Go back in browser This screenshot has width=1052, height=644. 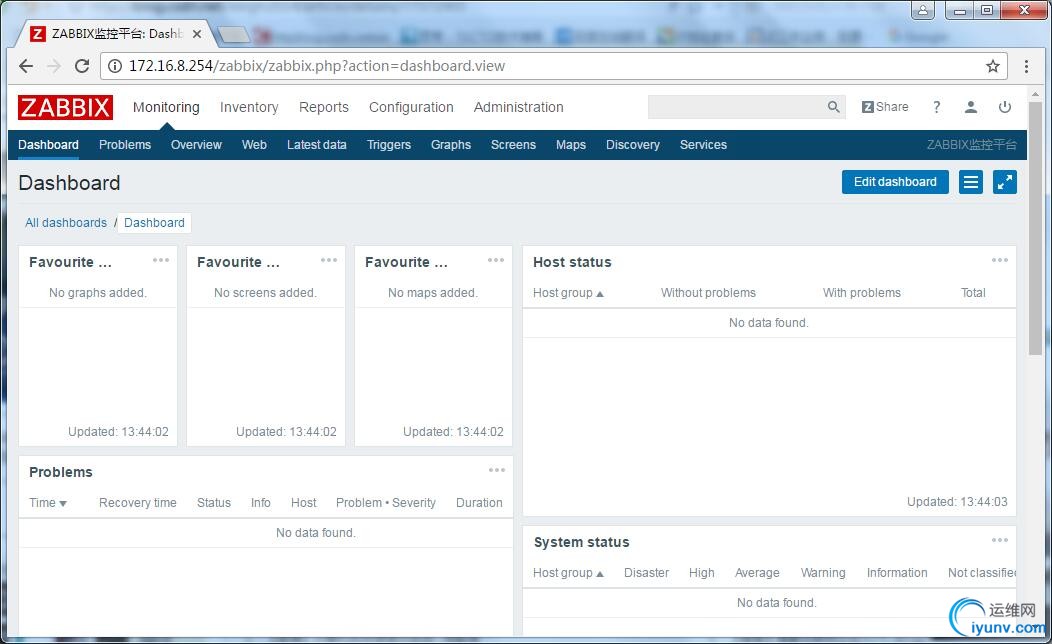click(25, 66)
